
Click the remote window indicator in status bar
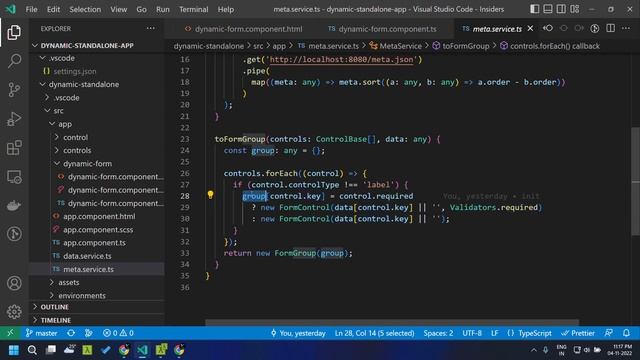click(x=10, y=333)
